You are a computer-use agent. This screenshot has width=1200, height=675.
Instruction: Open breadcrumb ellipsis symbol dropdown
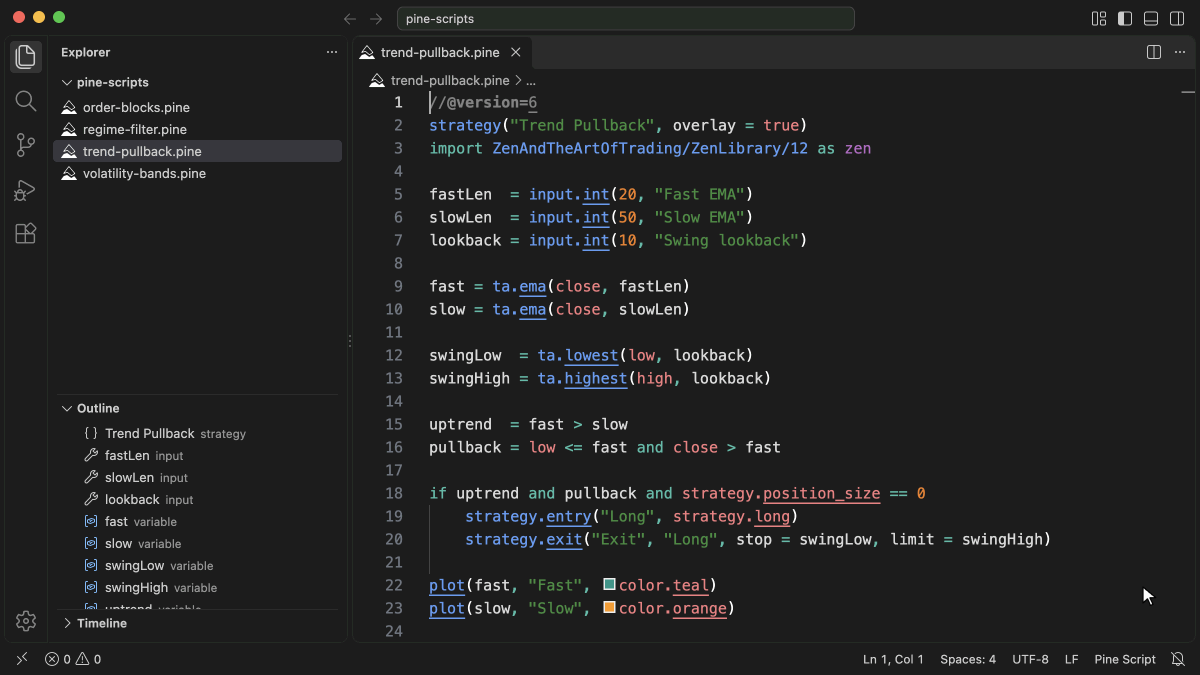pos(531,81)
